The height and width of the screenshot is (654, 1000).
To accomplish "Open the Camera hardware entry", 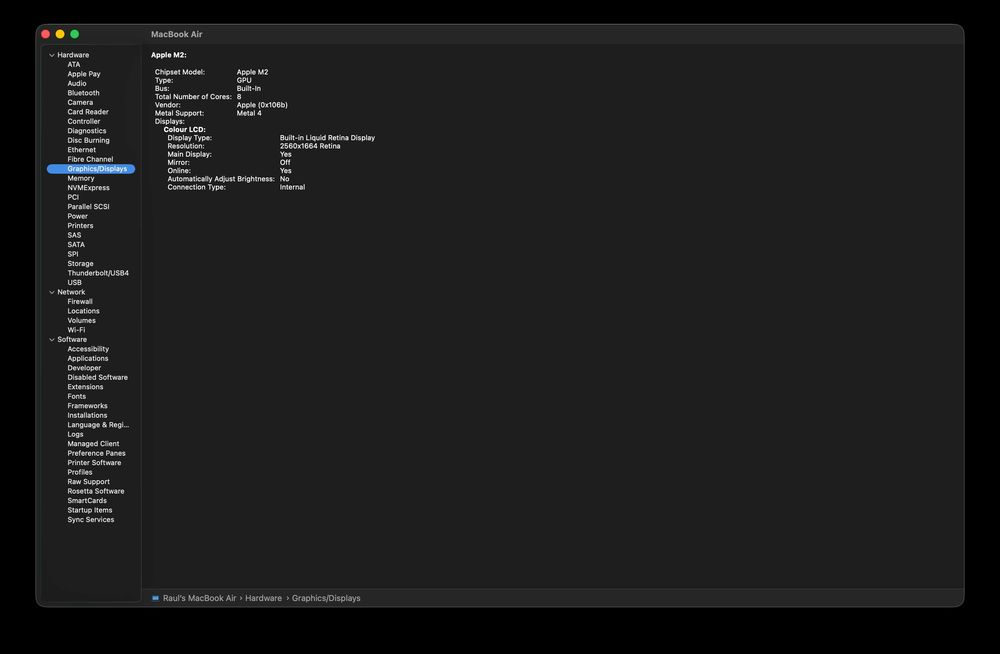I will (x=80, y=103).
